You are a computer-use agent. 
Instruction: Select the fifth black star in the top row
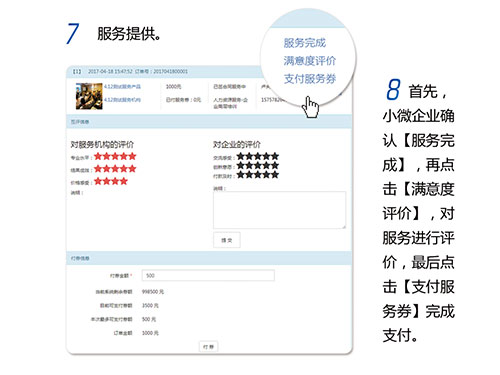275,156
